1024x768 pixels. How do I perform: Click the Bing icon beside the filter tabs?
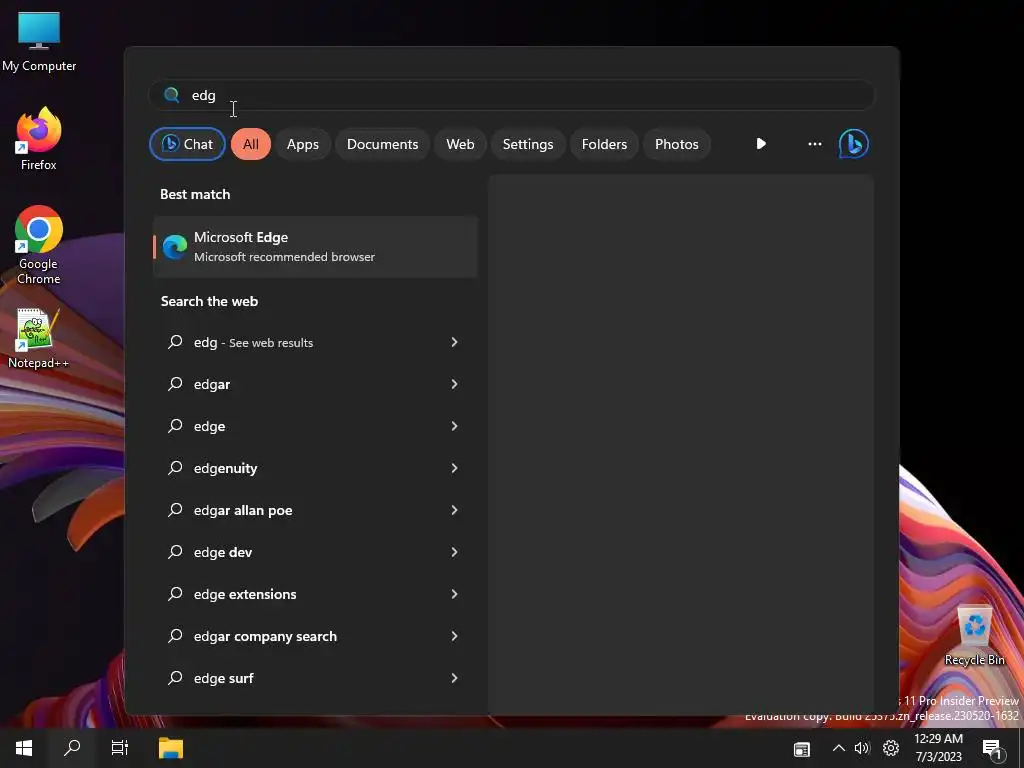click(854, 144)
